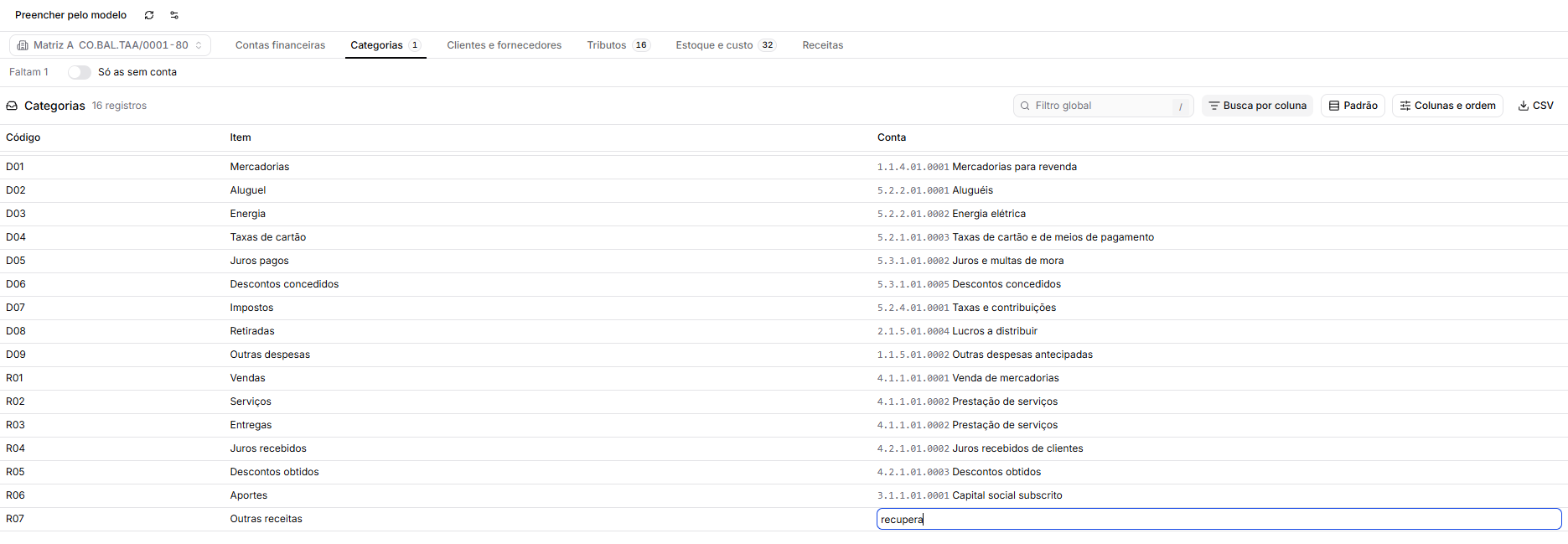Click the Outras receitas item cell
1568x544 pixels.
pos(266,519)
